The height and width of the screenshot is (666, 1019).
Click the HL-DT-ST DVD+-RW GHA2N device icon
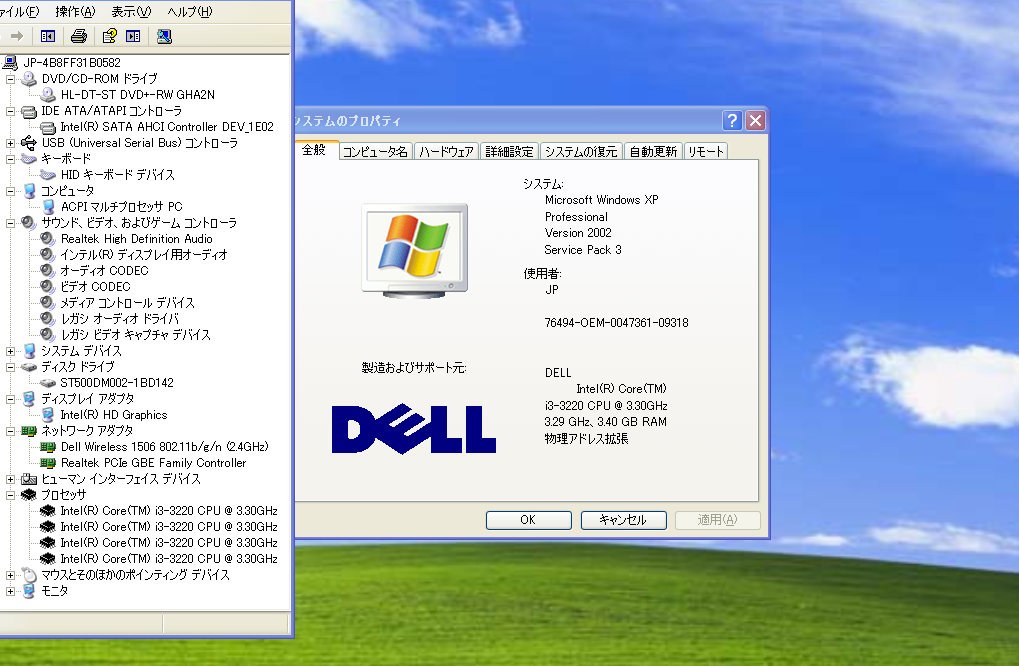point(47,95)
